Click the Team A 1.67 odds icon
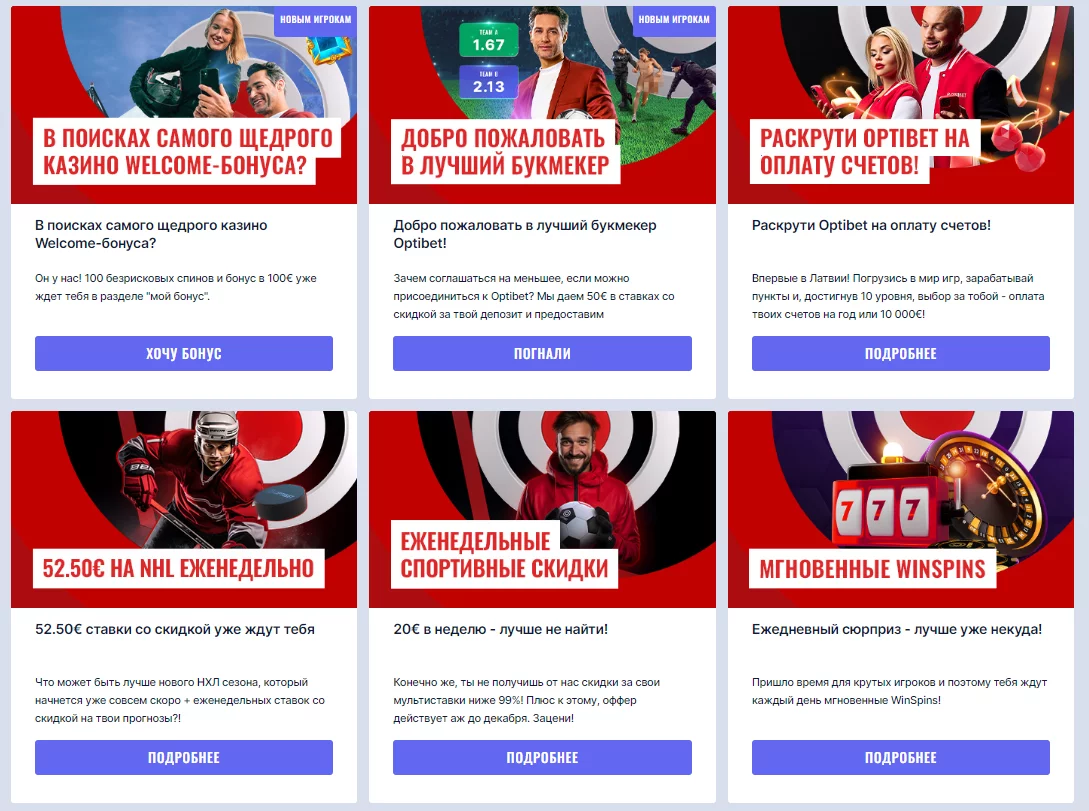Image resolution: width=1089 pixels, height=811 pixels. (x=488, y=41)
